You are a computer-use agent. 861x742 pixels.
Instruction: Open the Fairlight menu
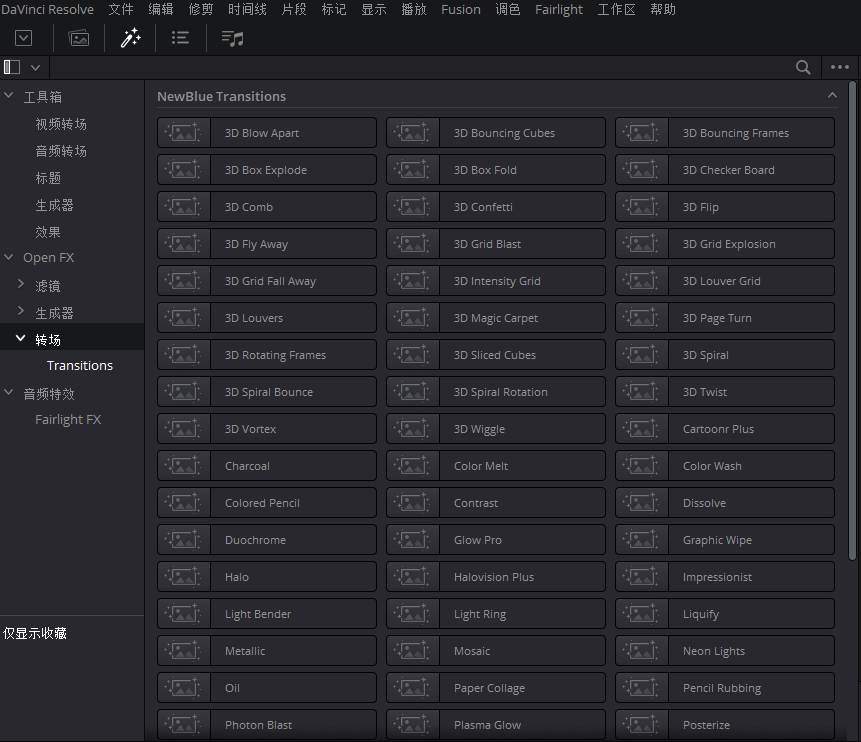click(x=559, y=9)
